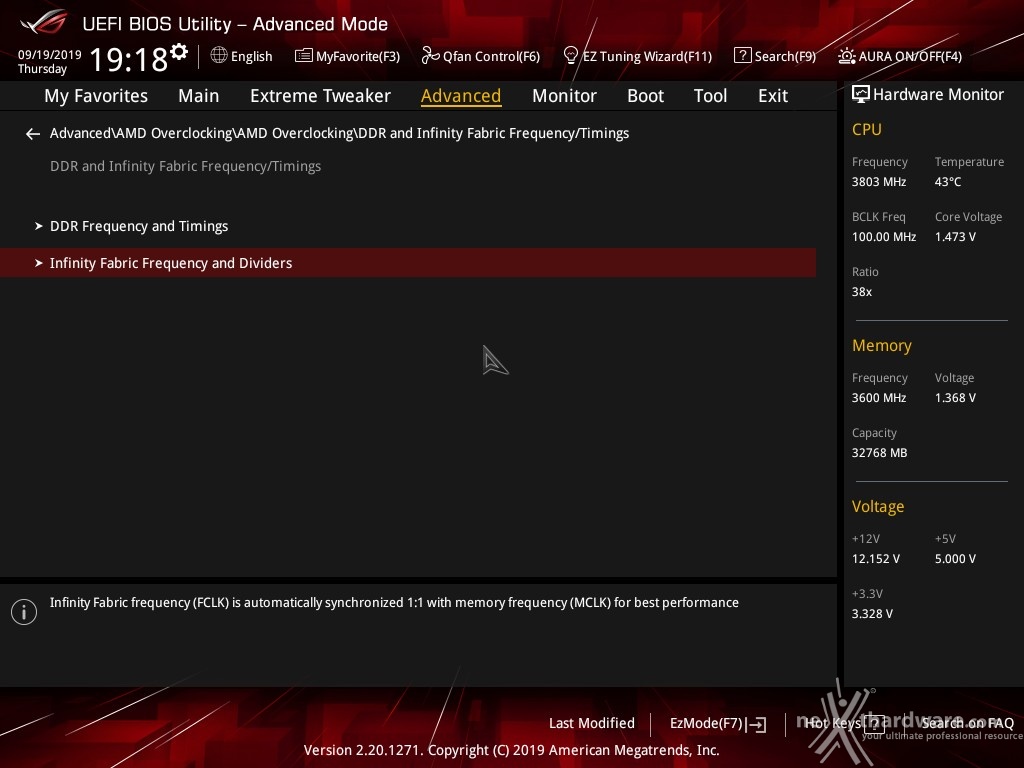Image resolution: width=1024 pixels, height=768 pixels.
Task: Click +3.3V value 3.328 V
Action: point(872,614)
